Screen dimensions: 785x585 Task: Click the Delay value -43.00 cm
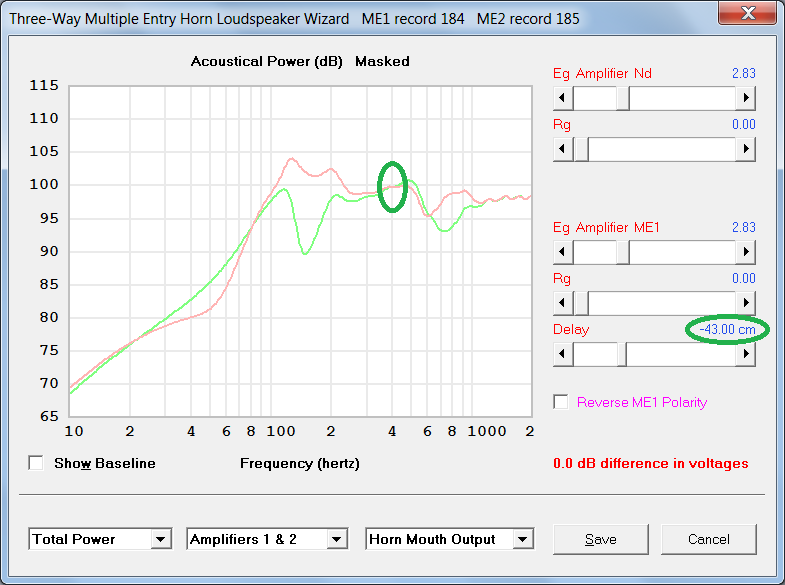(727, 329)
